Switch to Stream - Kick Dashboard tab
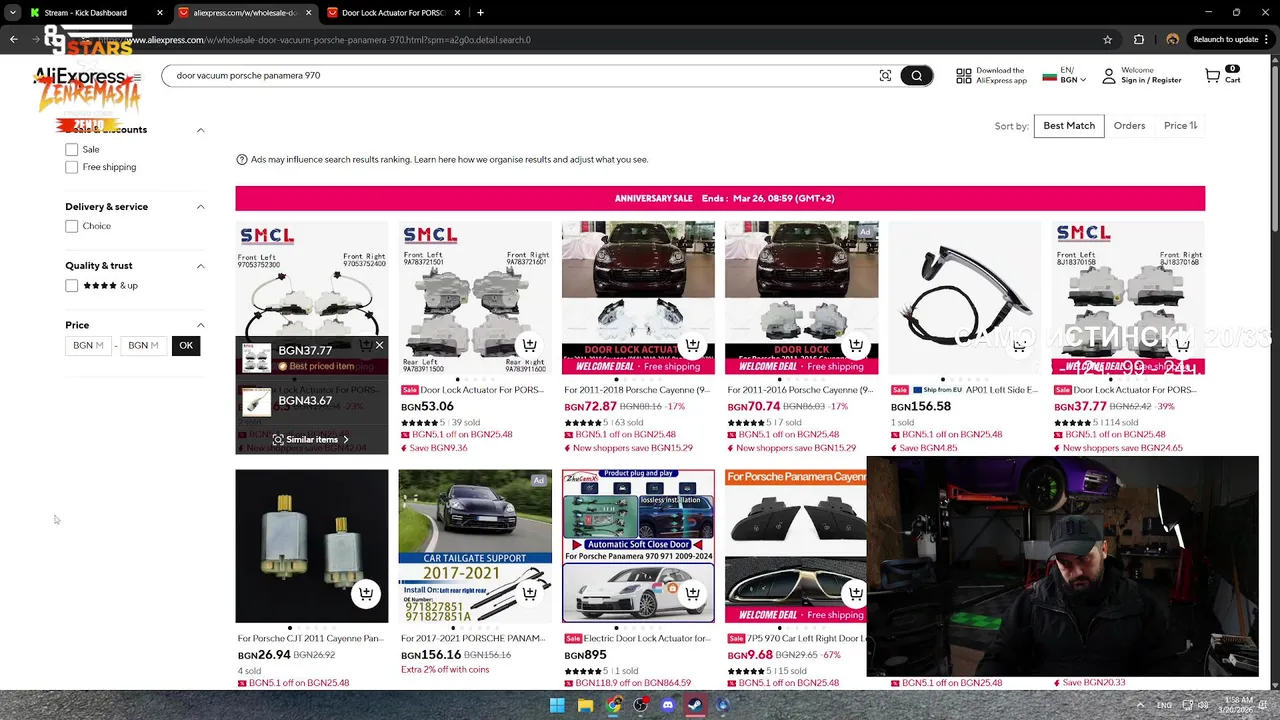1280x720 pixels. (x=96, y=13)
